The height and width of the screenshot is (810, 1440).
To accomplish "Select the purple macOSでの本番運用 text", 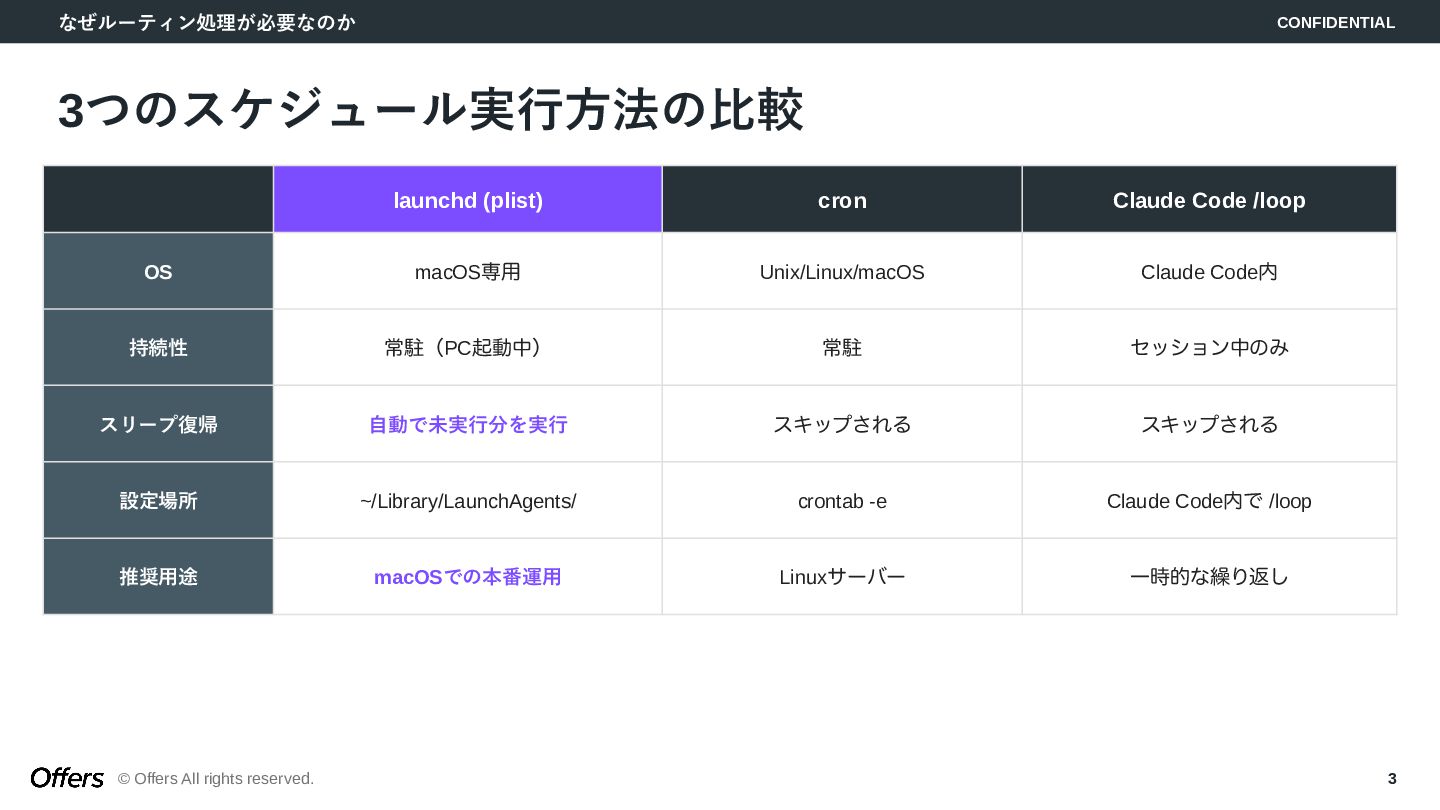I will coord(468,577).
